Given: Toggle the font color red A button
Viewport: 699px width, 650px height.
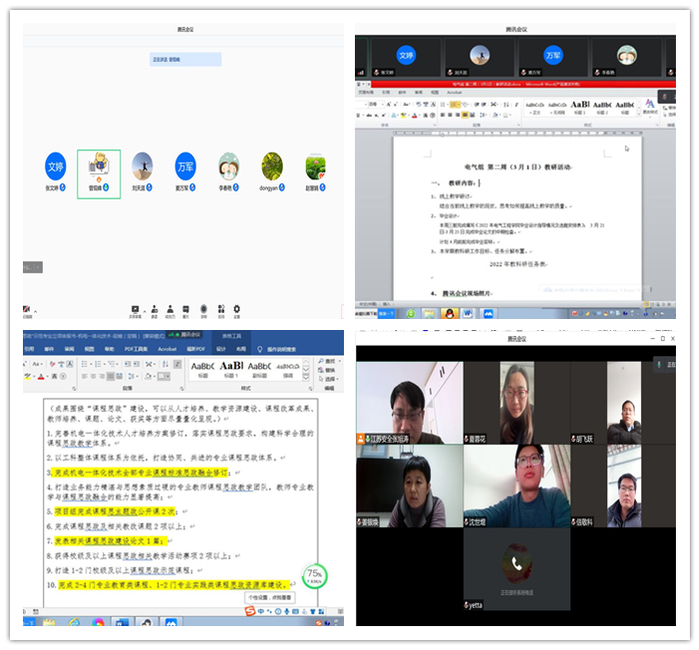Looking at the screenshot, I should (x=40, y=377).
